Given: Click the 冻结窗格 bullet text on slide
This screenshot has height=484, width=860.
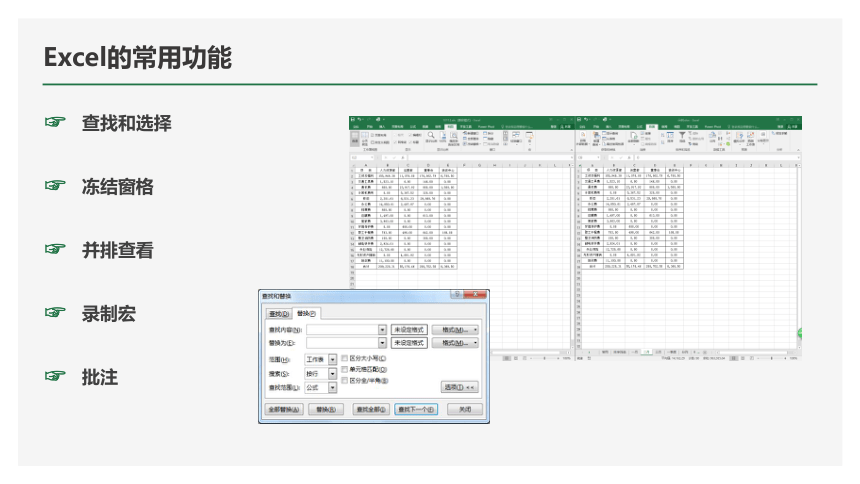Looking at the screenshot, I should 117,187.
